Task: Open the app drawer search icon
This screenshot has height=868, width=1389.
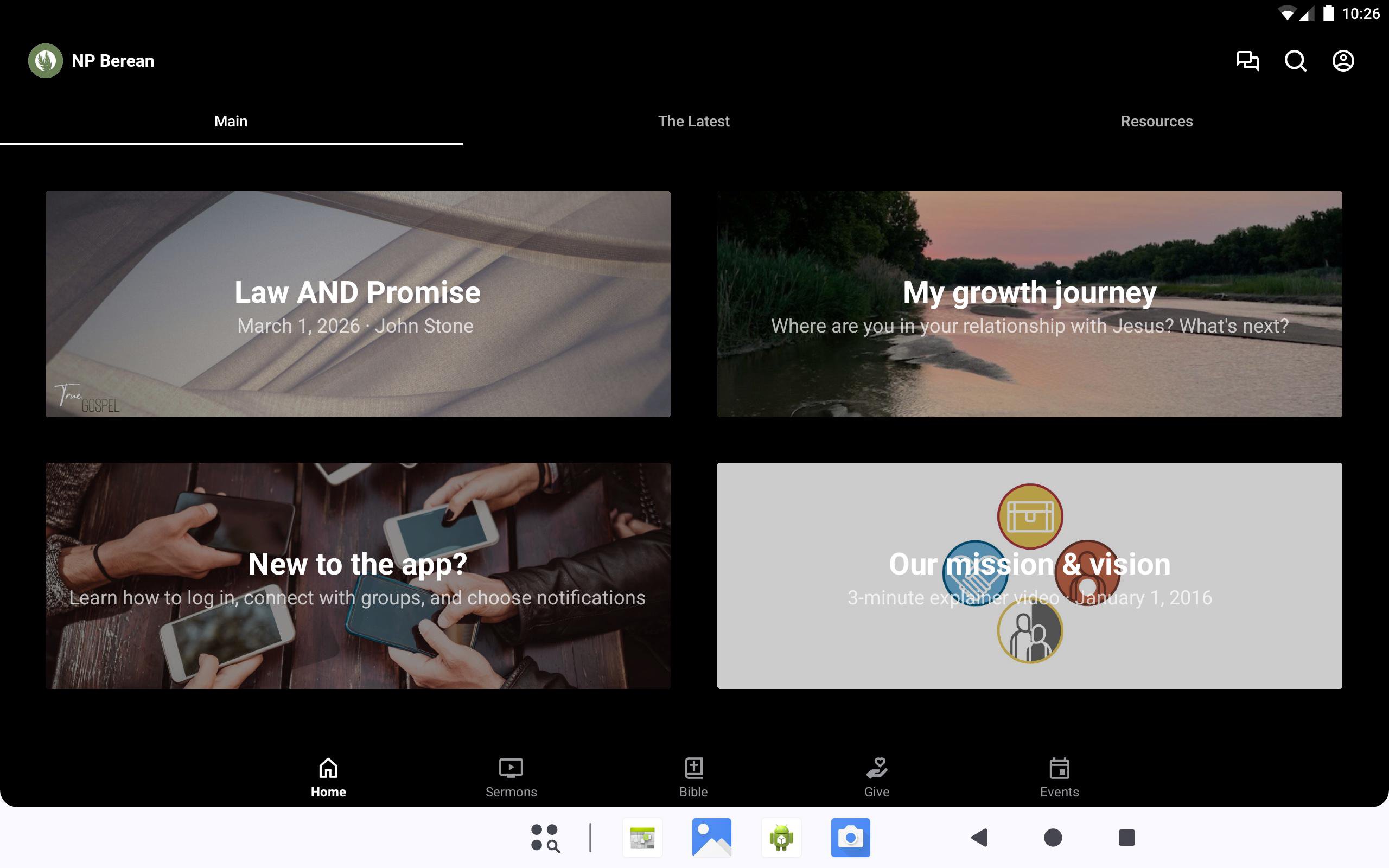Action: click(545, 838)
